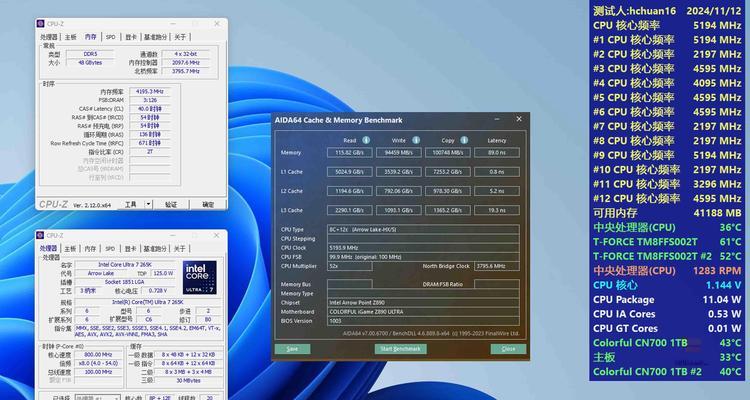
Task: Close the upper CPU-Z memory window
Action: pyautogui.click(x=217, y=23)
